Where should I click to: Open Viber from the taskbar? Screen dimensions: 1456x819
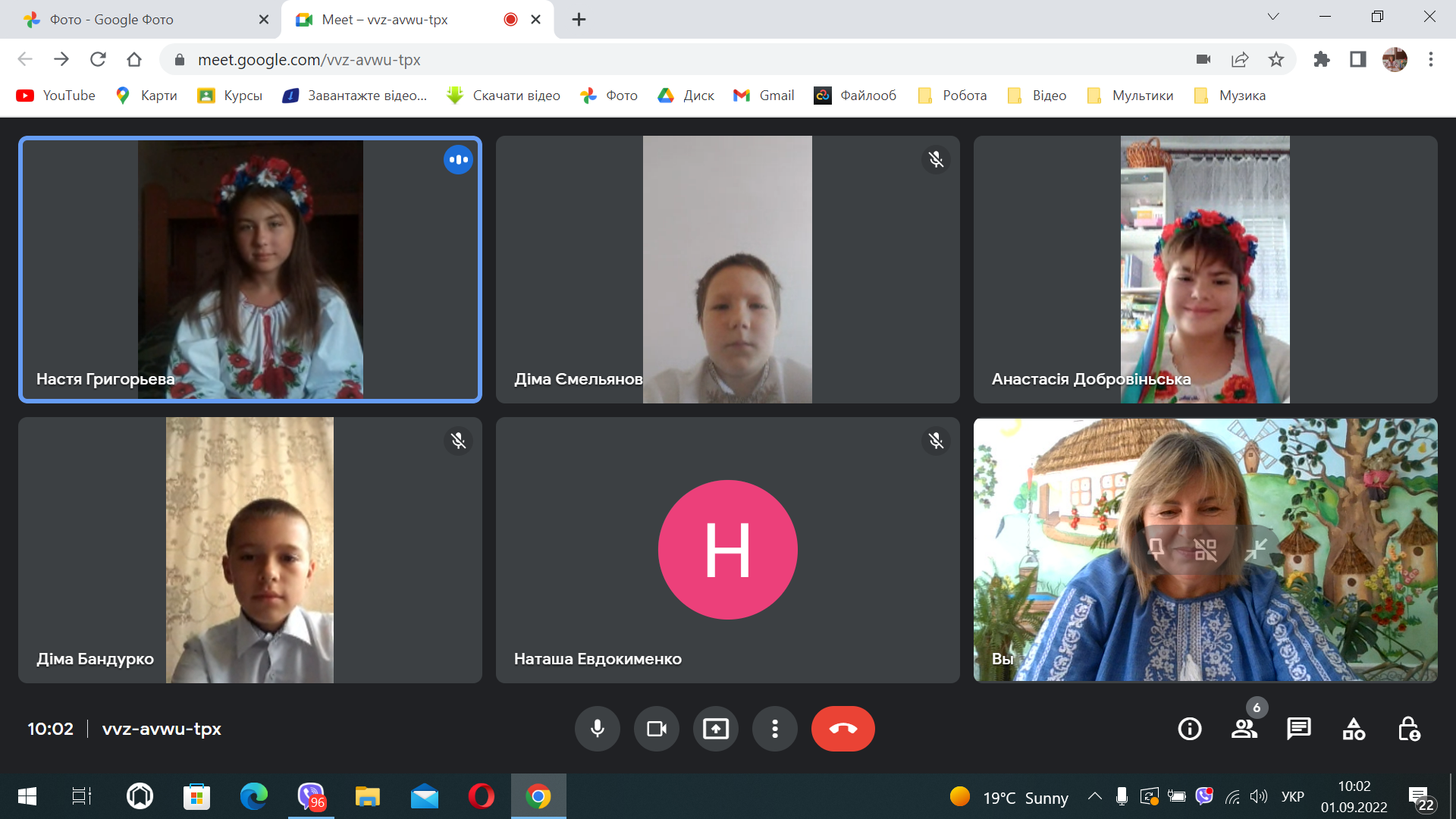click(x=310, y=796)
